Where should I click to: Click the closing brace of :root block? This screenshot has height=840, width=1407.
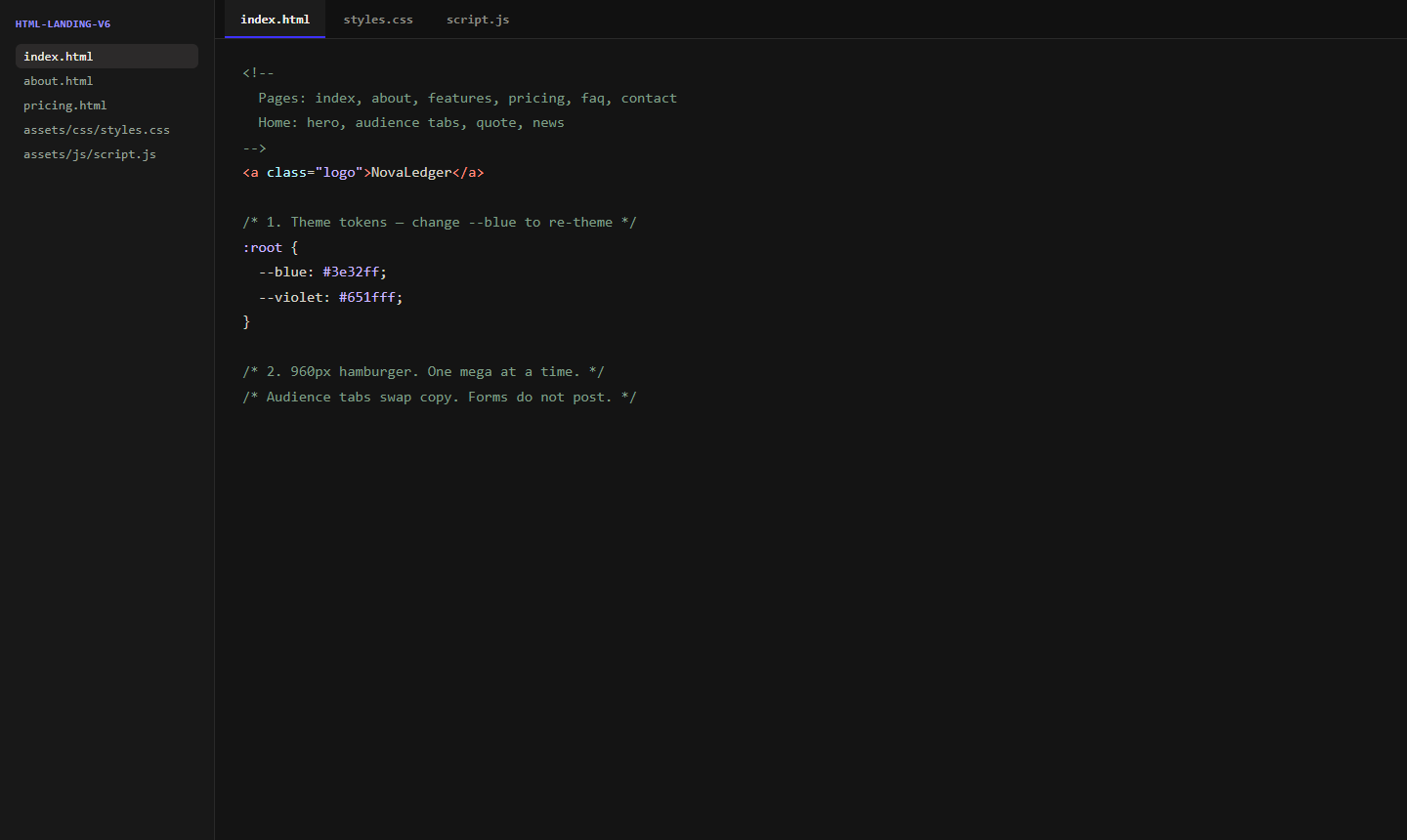[246, 322]
